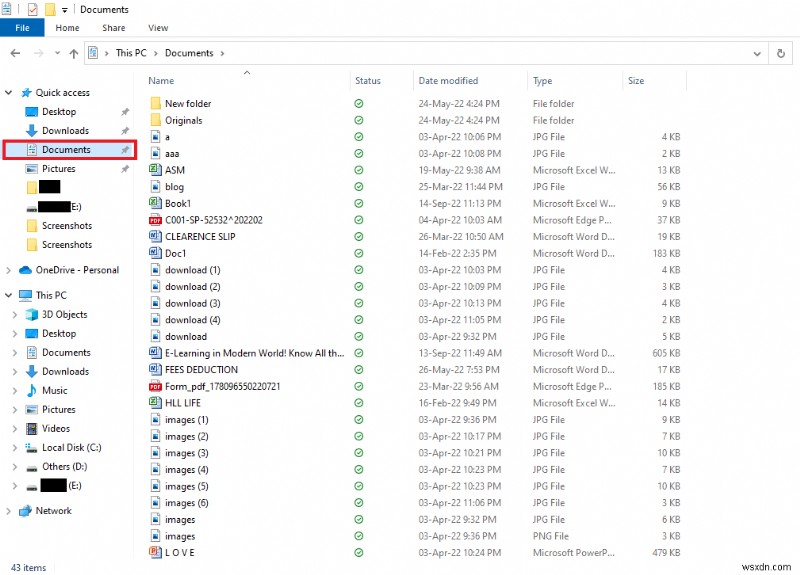Sort by the Name column header

(x=161, y=81)
